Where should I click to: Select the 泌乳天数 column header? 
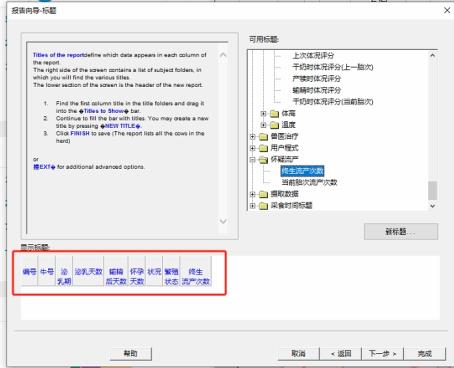(88, 272)
